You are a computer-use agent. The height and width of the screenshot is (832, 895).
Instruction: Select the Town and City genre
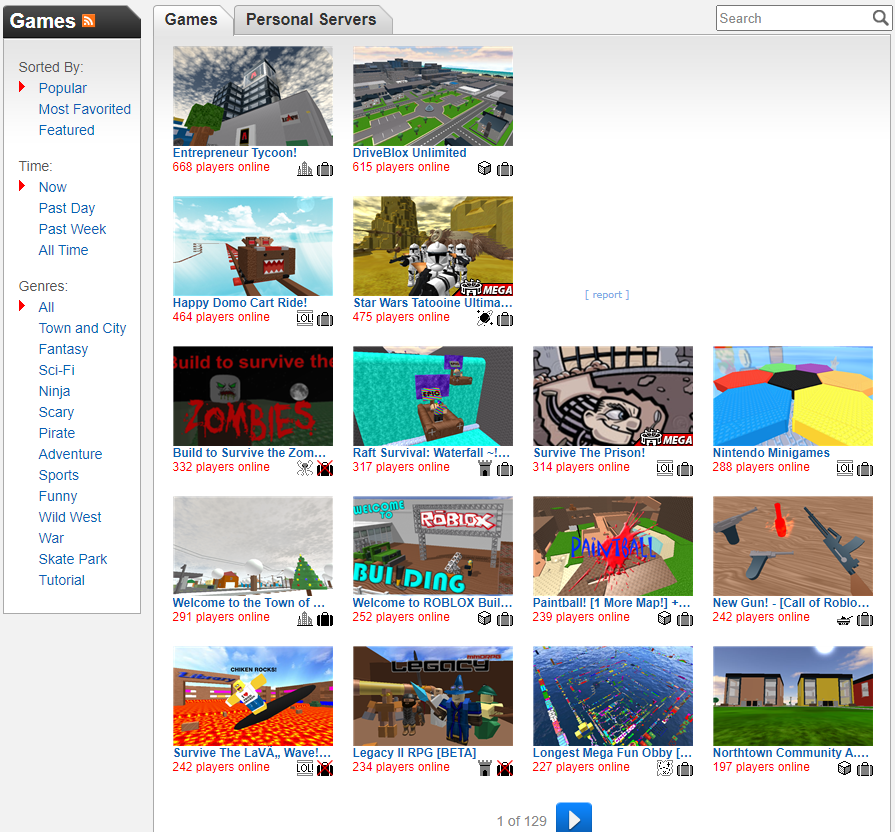coord(82,328)
